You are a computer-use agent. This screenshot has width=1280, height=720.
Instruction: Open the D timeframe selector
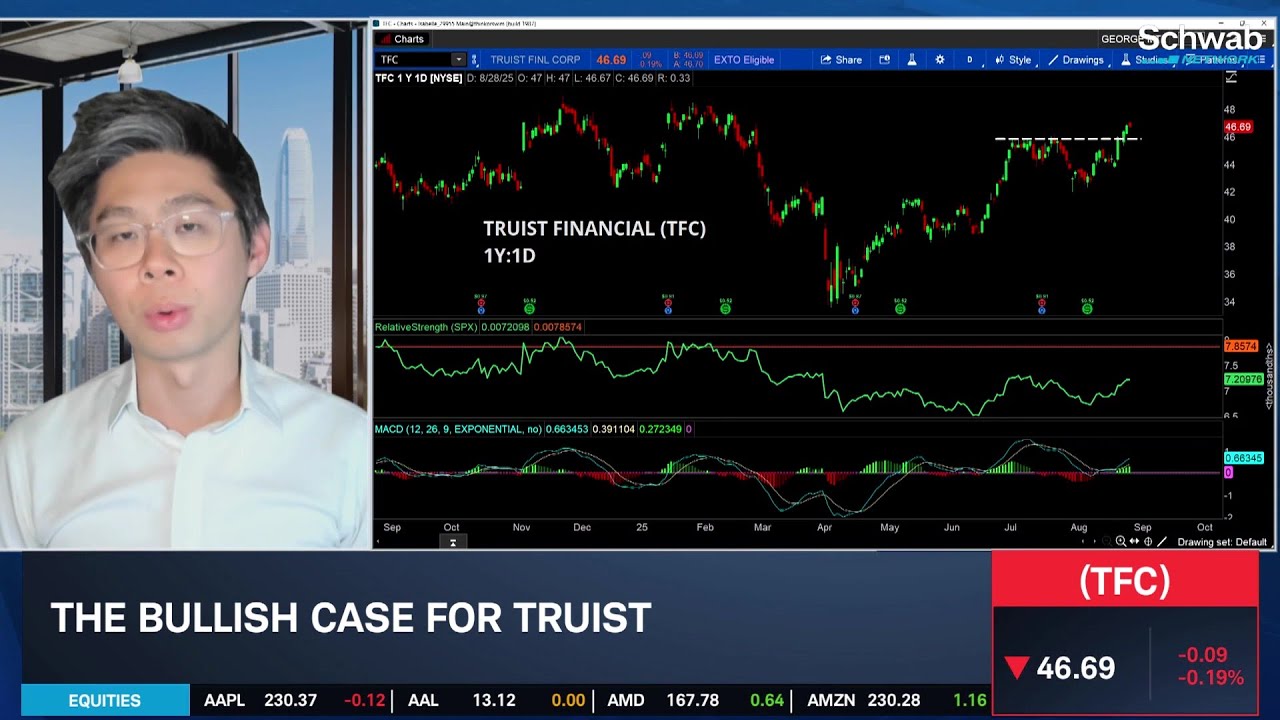tap(969, 60)
